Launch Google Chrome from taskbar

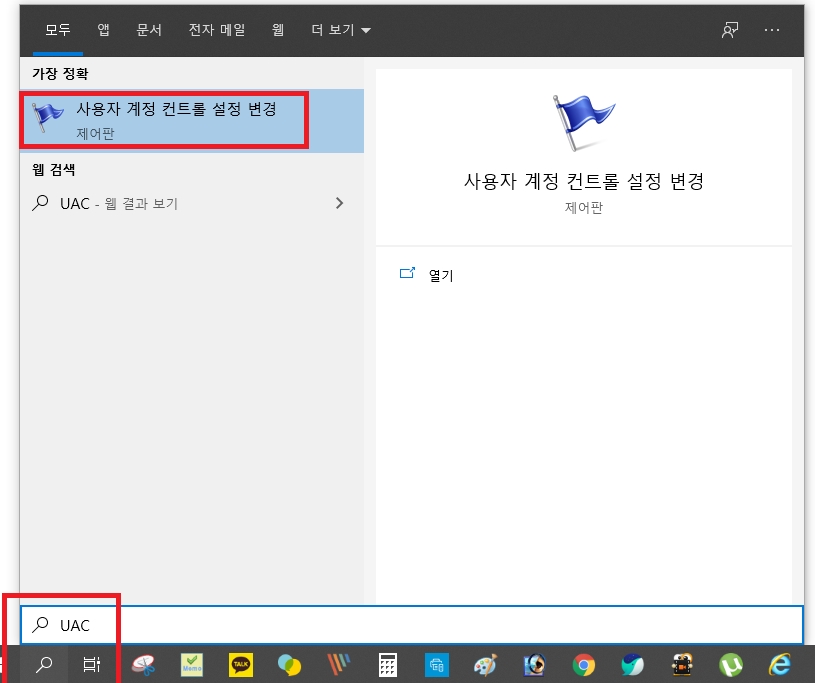click(584, 665)
